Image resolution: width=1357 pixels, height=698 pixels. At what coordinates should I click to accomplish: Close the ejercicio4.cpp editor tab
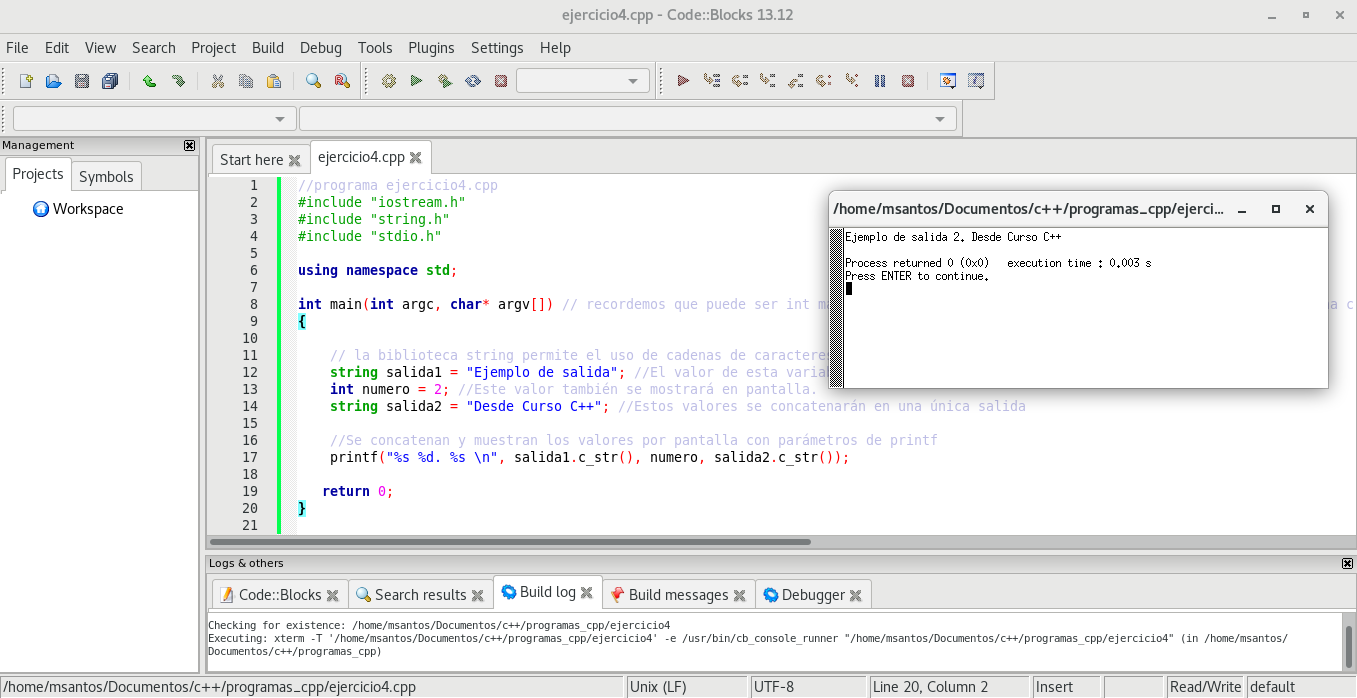coord(416,158)
